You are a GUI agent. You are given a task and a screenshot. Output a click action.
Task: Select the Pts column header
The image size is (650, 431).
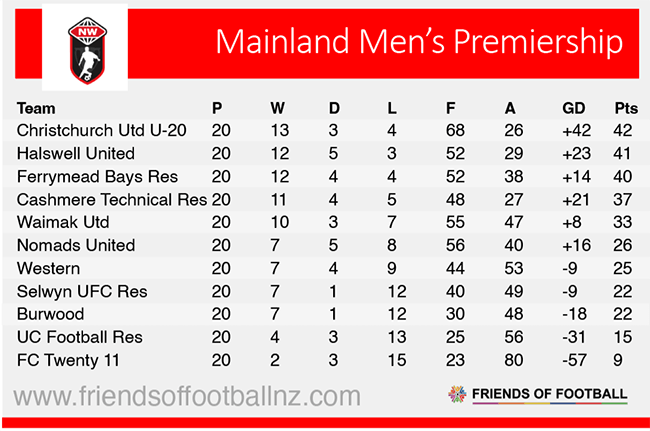[626, 108]
